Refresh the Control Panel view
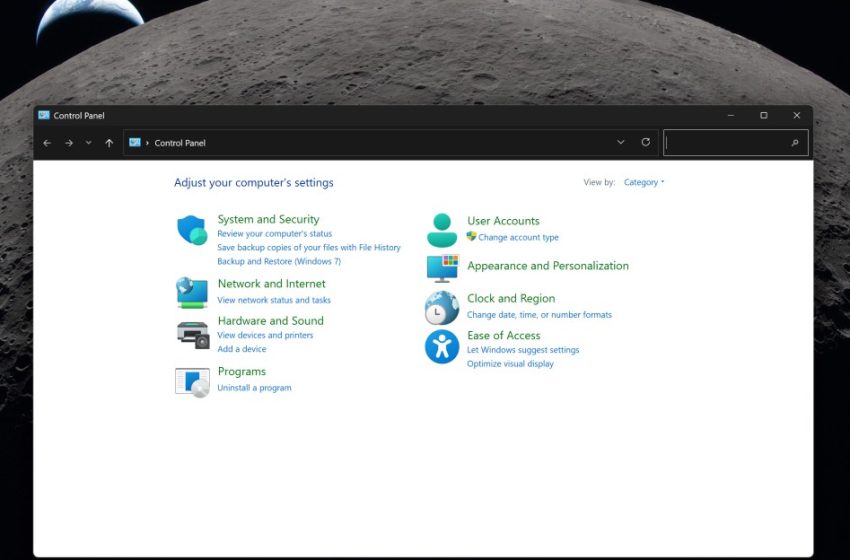Viewport: 850px width, 560px height. pos(646,142)
